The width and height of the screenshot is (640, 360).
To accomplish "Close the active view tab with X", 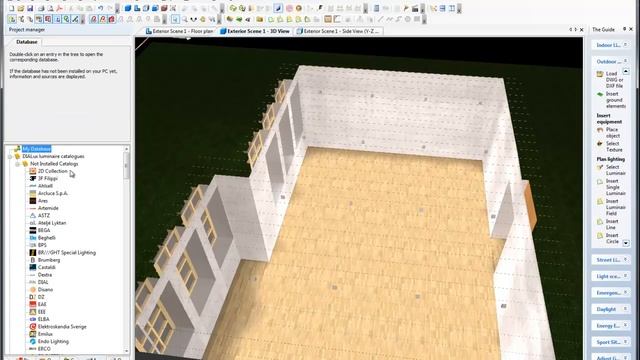I will (x=582, y=29).
